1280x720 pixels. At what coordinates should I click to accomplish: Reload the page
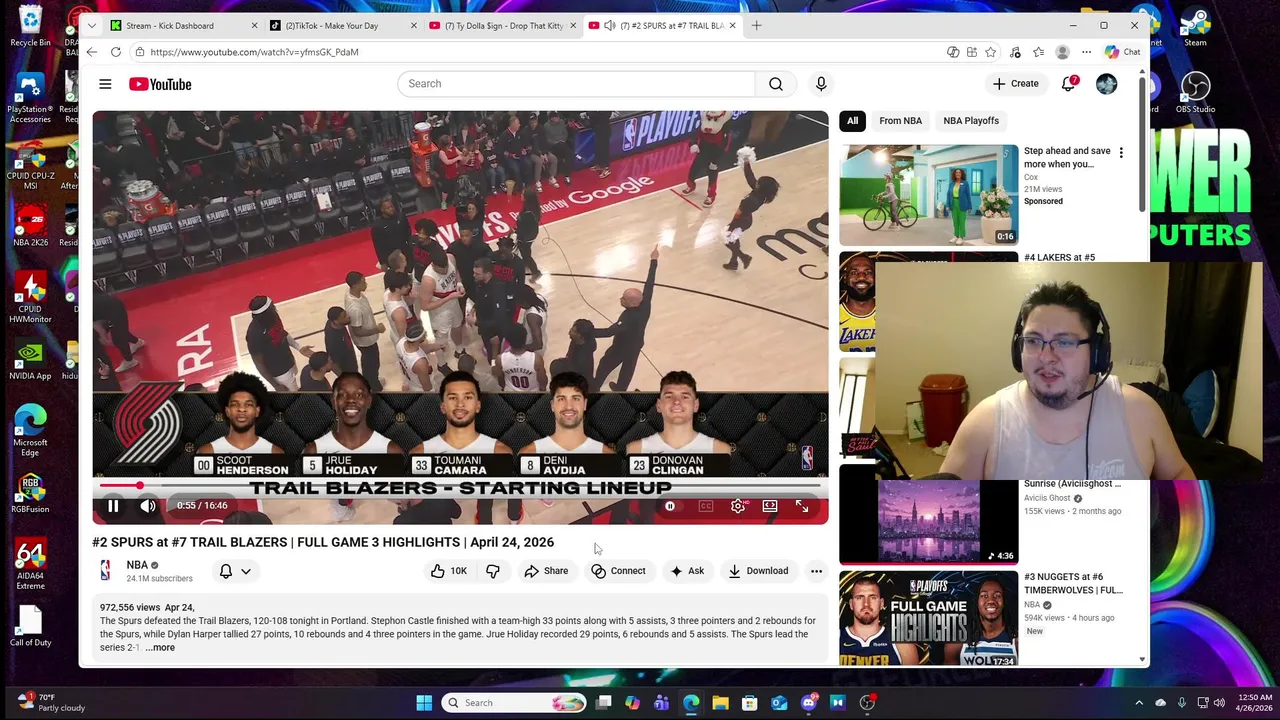pos(116,52)
